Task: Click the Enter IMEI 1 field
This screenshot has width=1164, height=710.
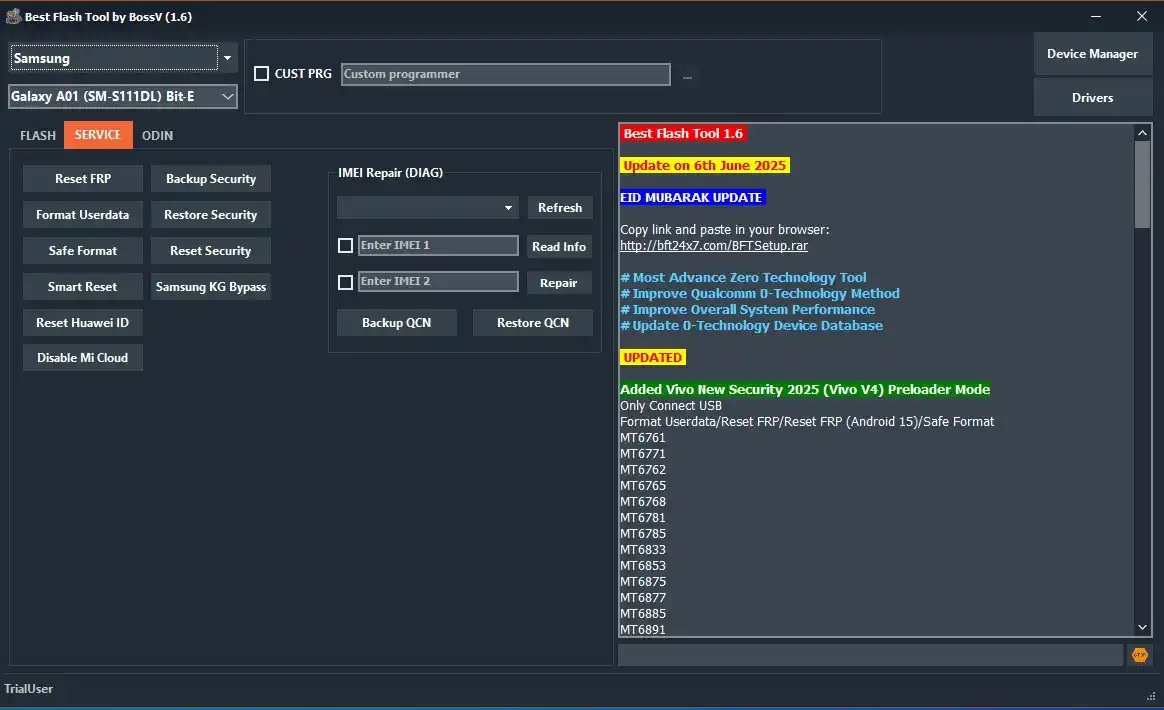Action: click(x=438, y=245)
